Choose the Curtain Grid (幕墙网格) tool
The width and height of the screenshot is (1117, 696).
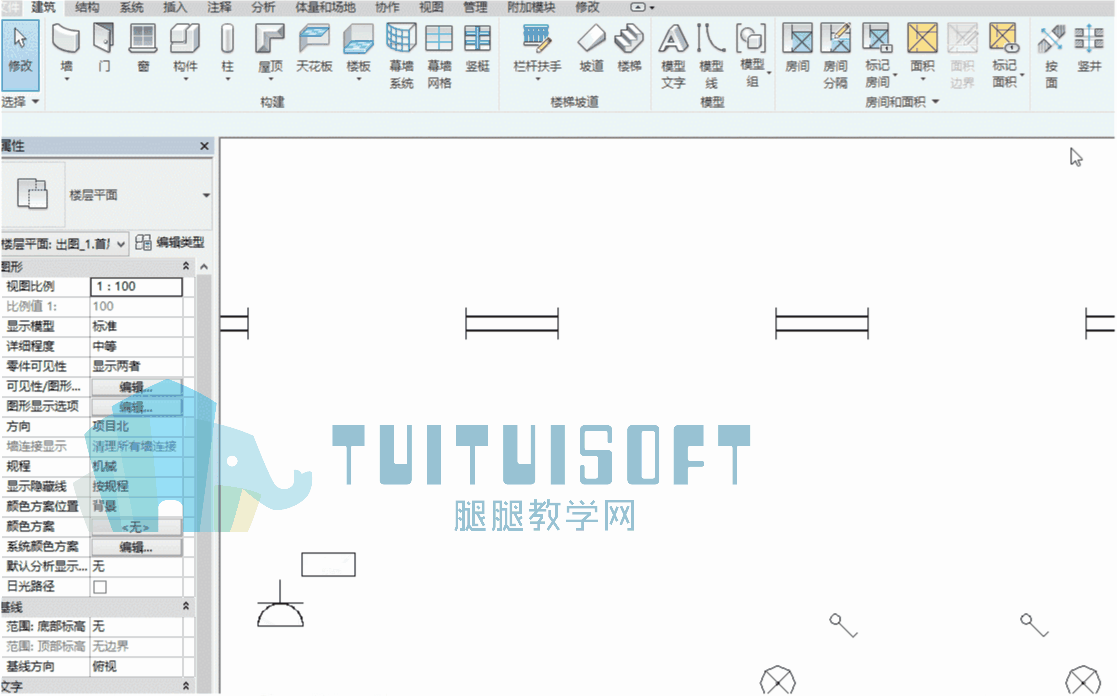coord(440,56)
